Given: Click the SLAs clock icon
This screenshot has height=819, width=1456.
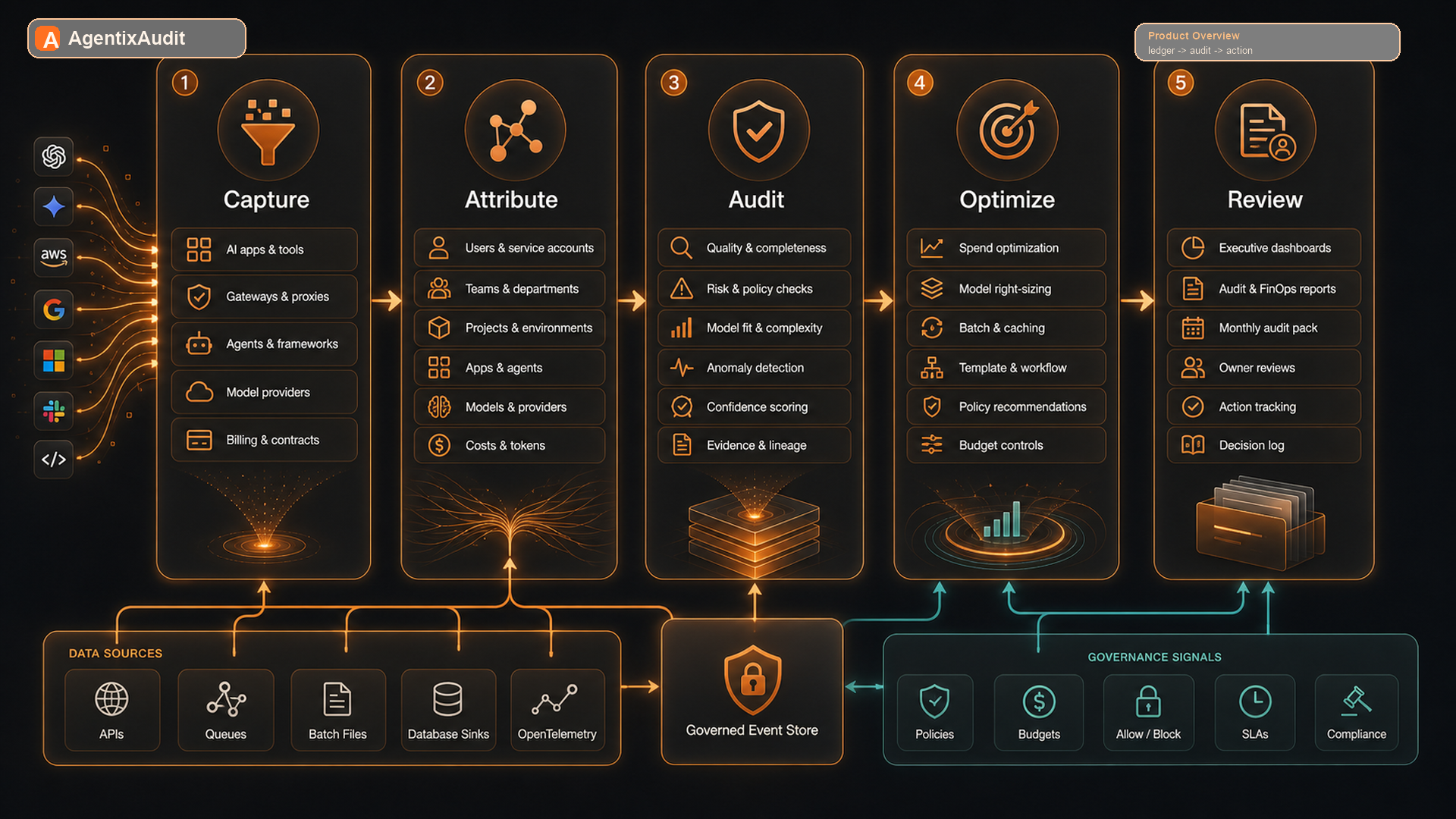Looking at the screenshot, I should [1255, 701].
